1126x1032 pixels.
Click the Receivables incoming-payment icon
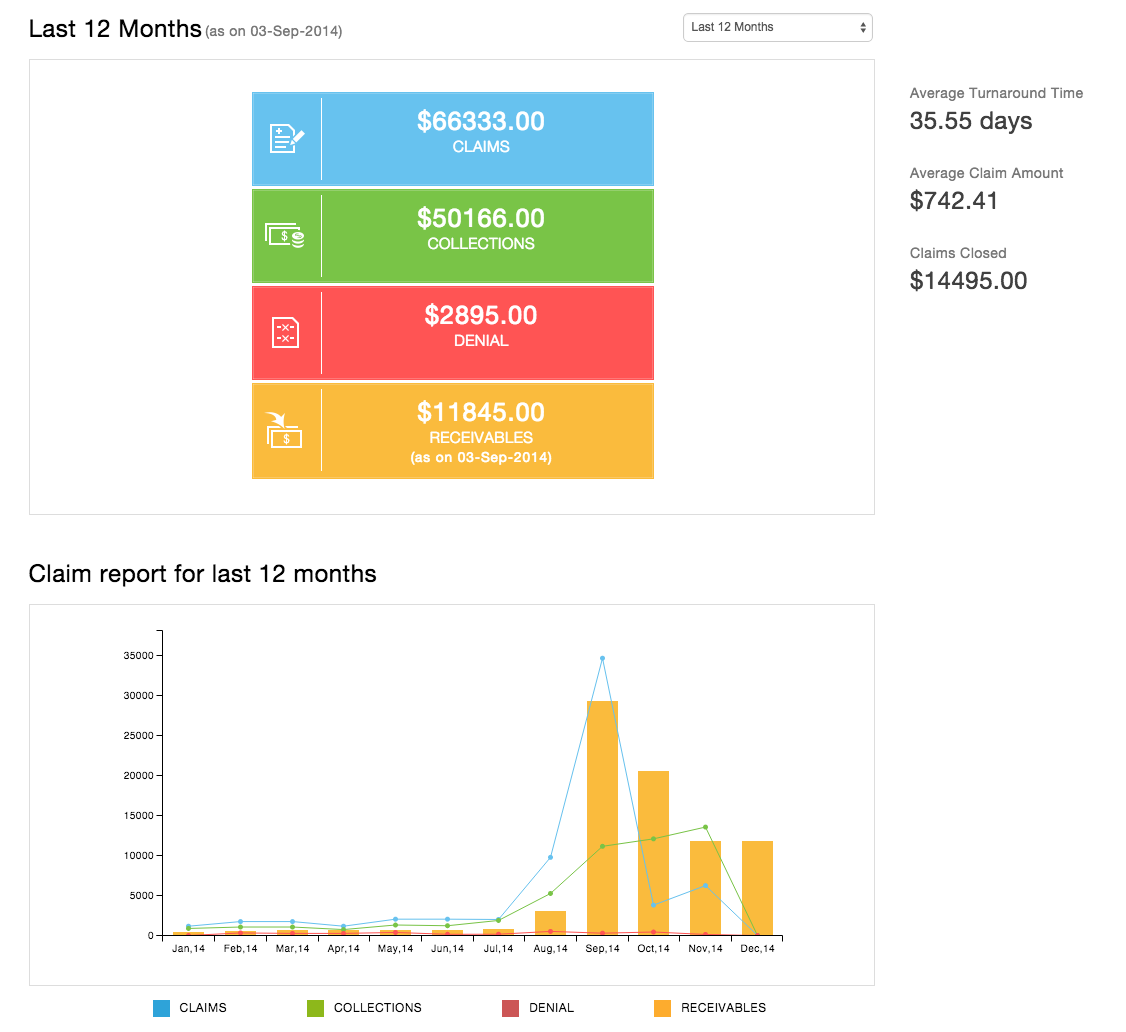(284, 430)
